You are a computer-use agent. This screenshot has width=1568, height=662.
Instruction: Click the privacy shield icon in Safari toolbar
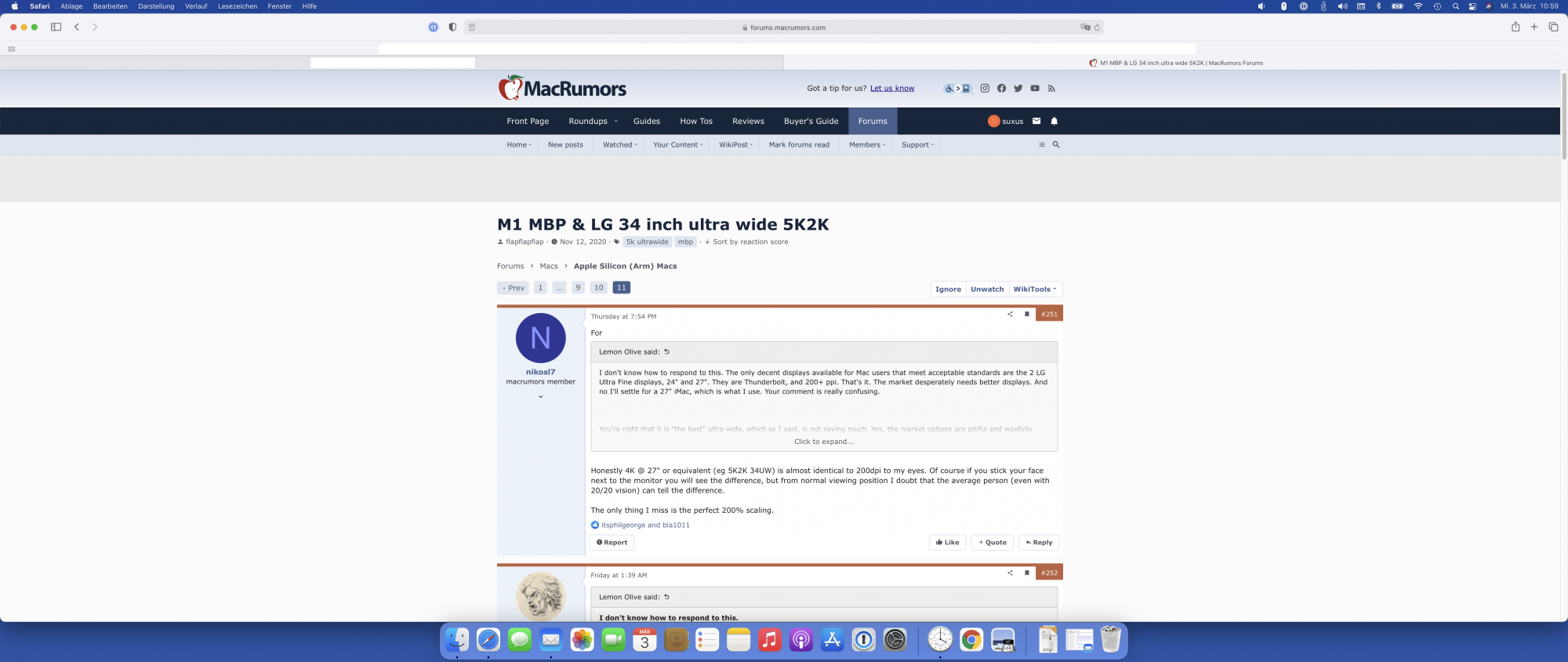(452, 27)
